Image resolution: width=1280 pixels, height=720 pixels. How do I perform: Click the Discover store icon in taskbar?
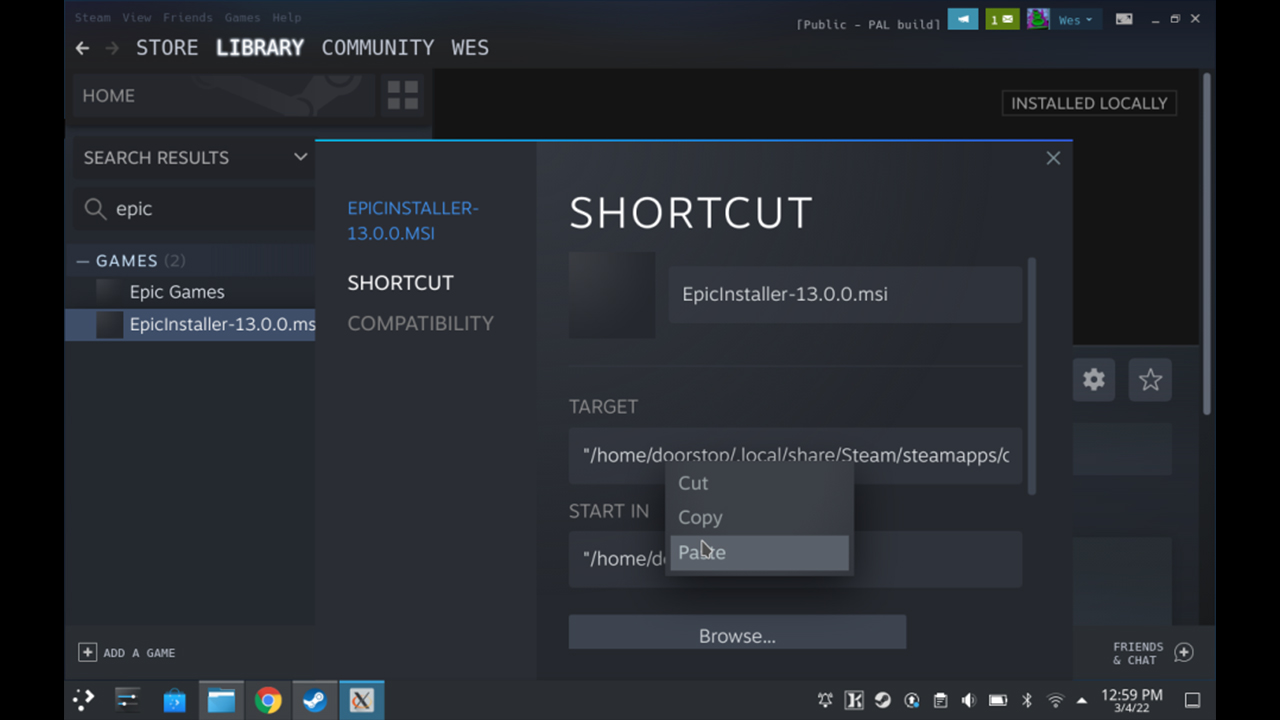(174, 700)
